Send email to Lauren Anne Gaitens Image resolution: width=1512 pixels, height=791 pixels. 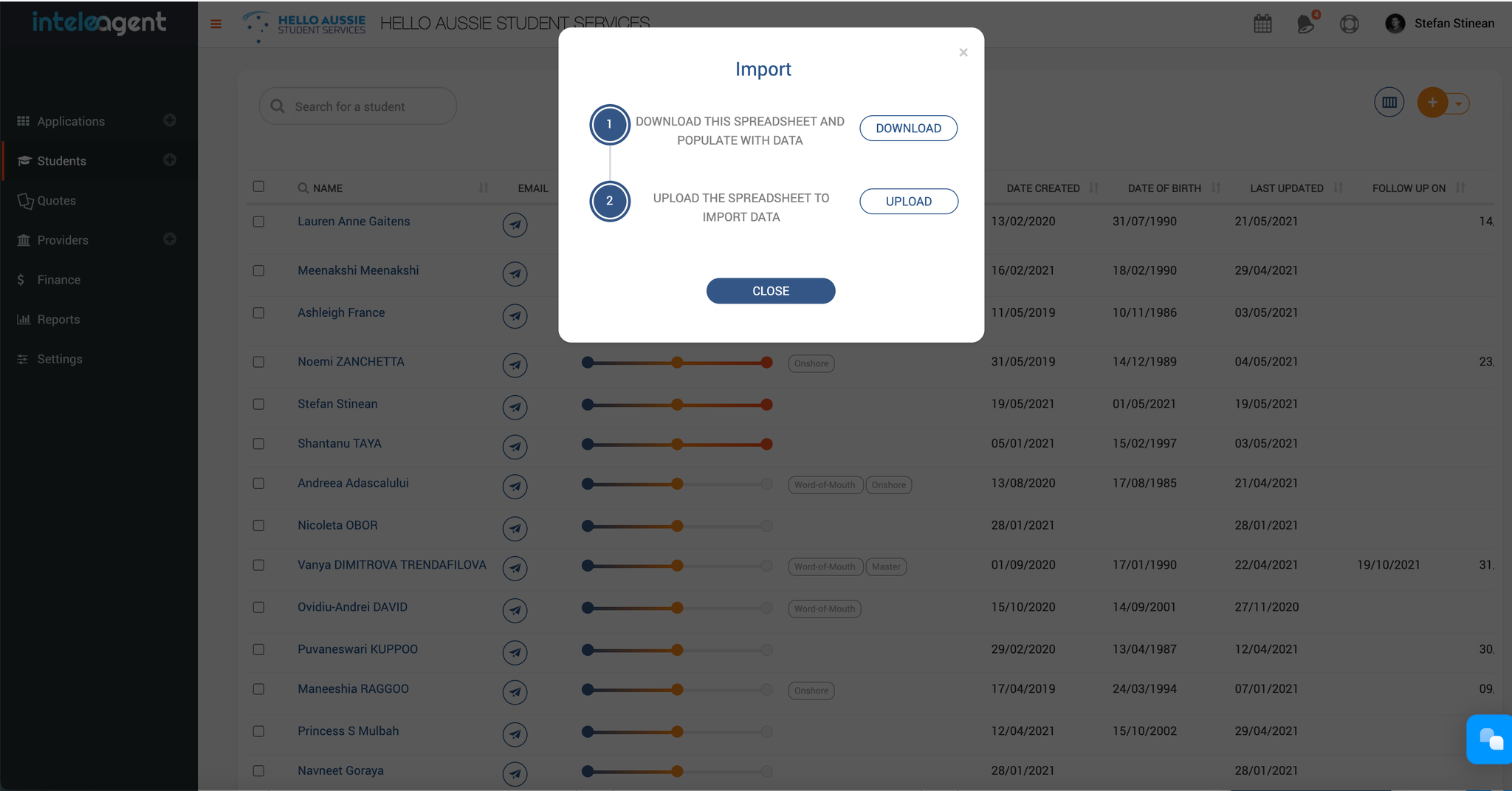[515, 225]
